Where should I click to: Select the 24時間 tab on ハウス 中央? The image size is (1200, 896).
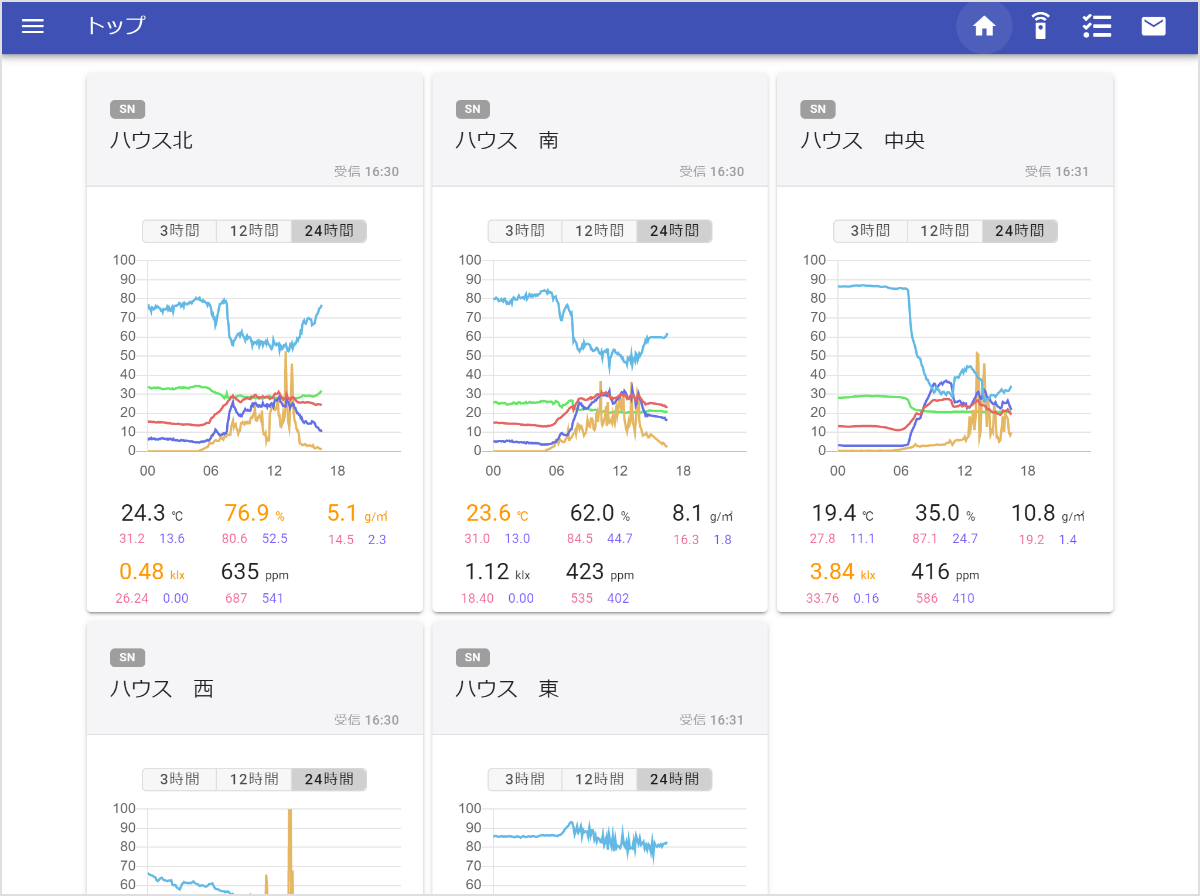coord(1019,231)
